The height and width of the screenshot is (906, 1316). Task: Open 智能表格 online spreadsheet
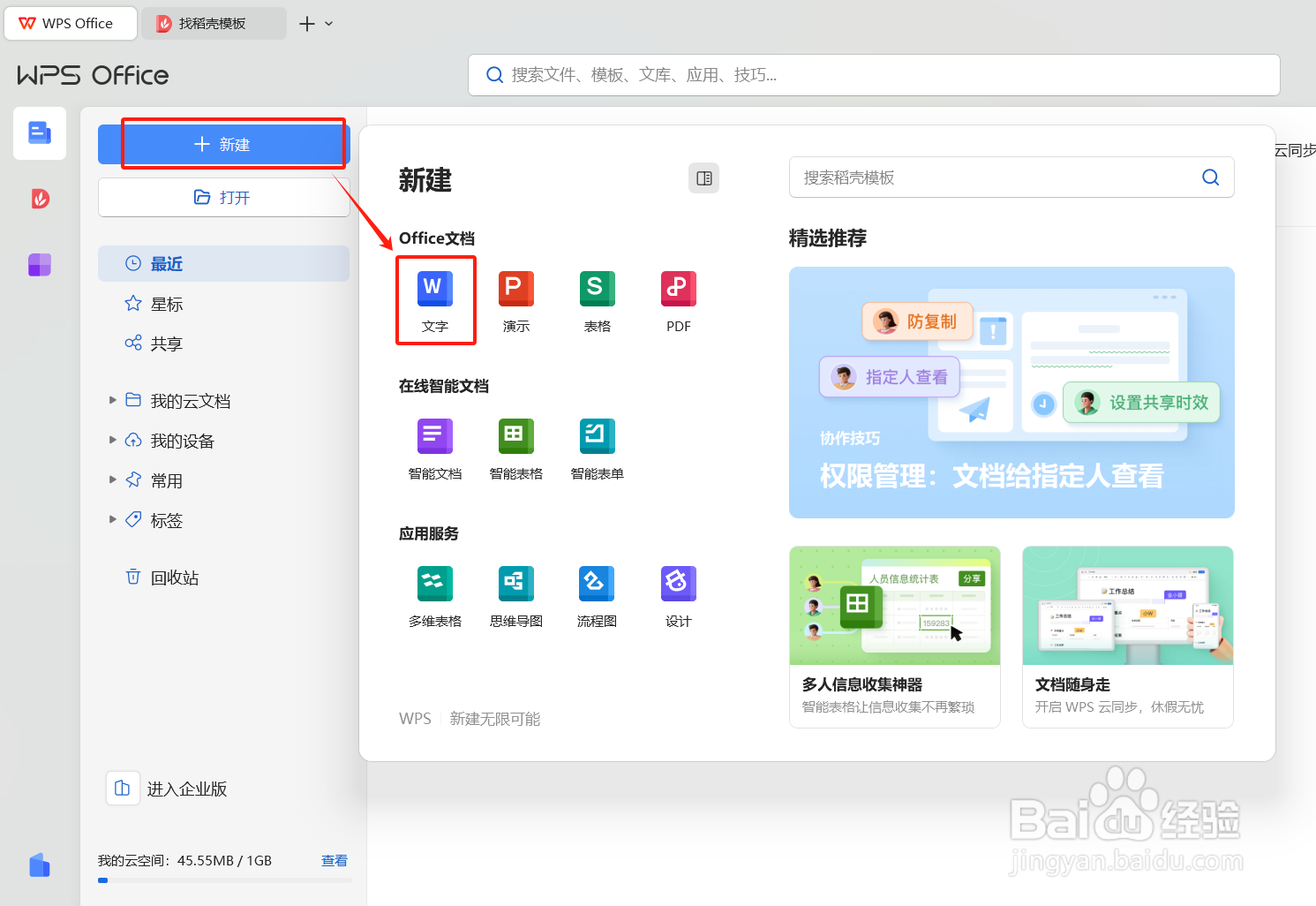[x=516, y=449]
